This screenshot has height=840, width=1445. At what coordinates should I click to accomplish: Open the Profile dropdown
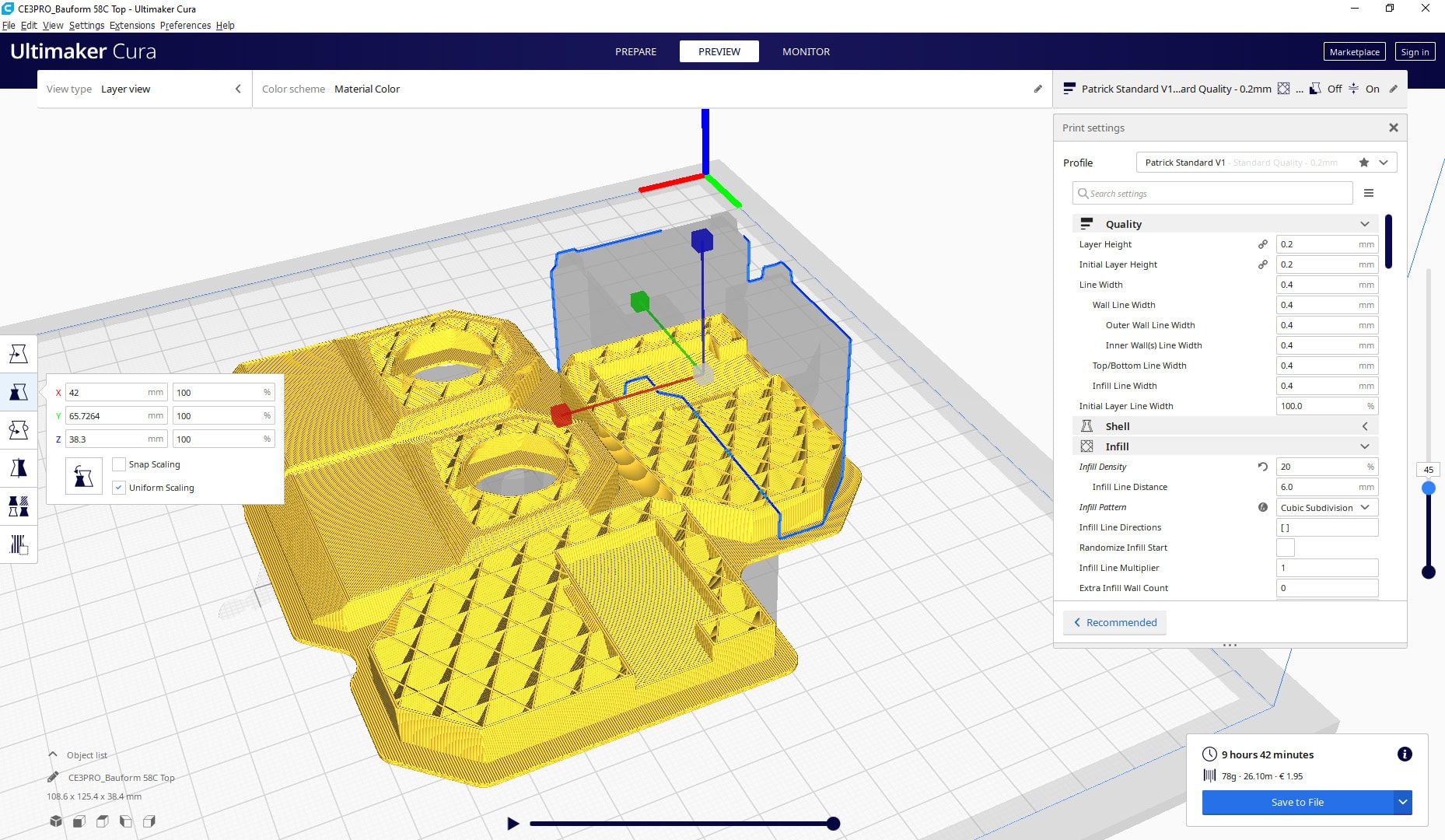(1266, 163)
